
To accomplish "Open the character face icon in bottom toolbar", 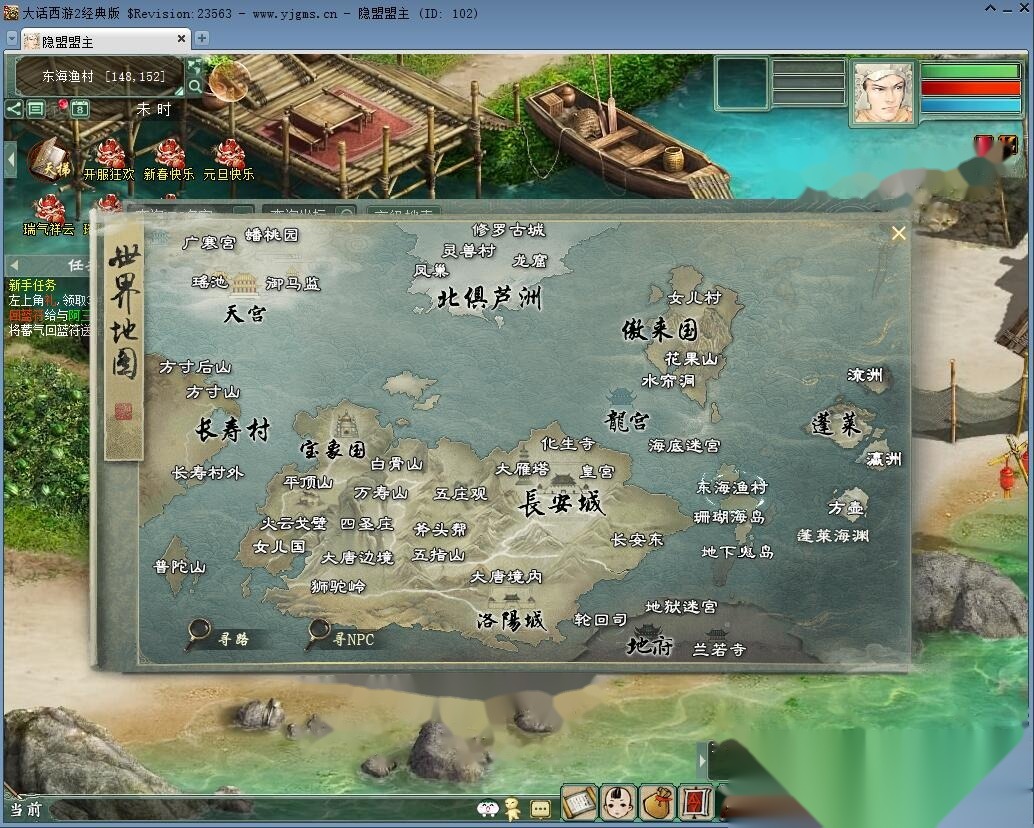I will [x=619, y=802].
